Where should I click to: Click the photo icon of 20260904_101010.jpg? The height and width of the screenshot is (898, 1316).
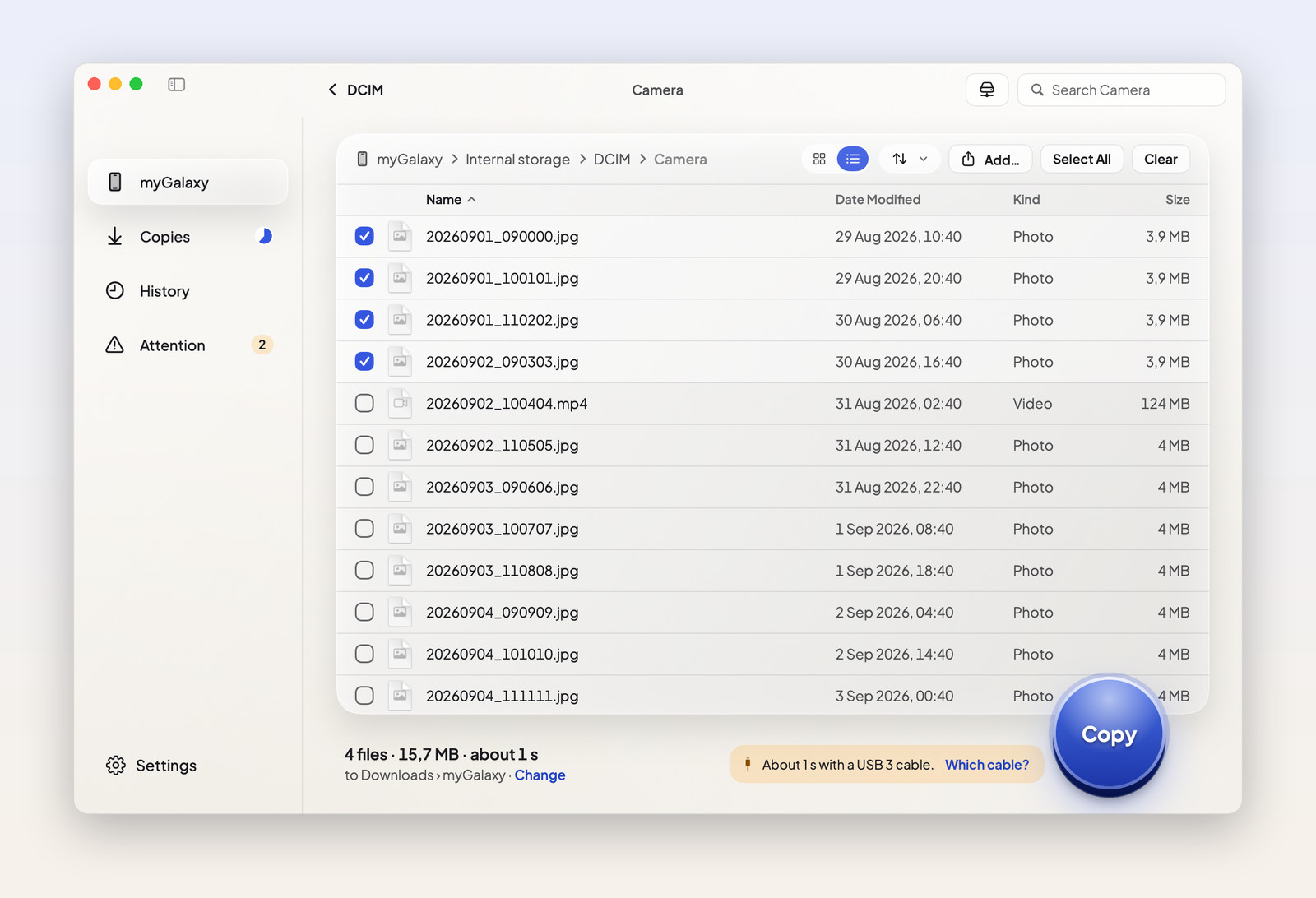400,654
